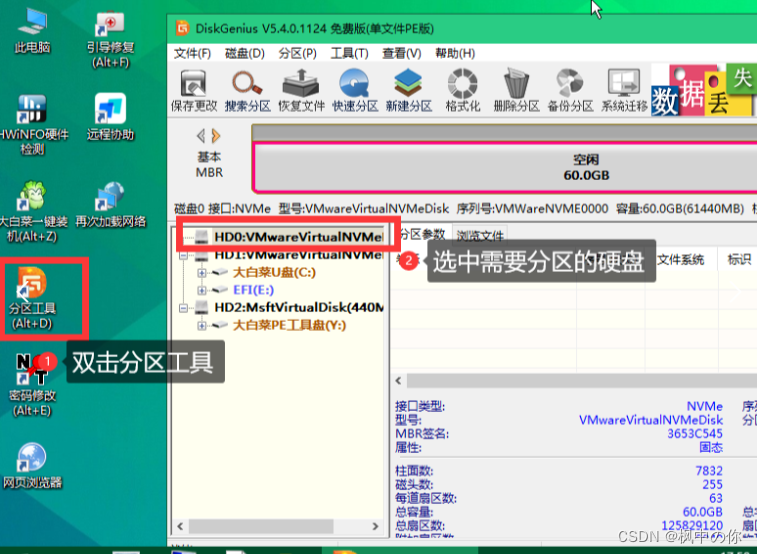This screenshot has width=757, height=554.
Task: Open the 查看(V) menu
Action: [402, 53]
